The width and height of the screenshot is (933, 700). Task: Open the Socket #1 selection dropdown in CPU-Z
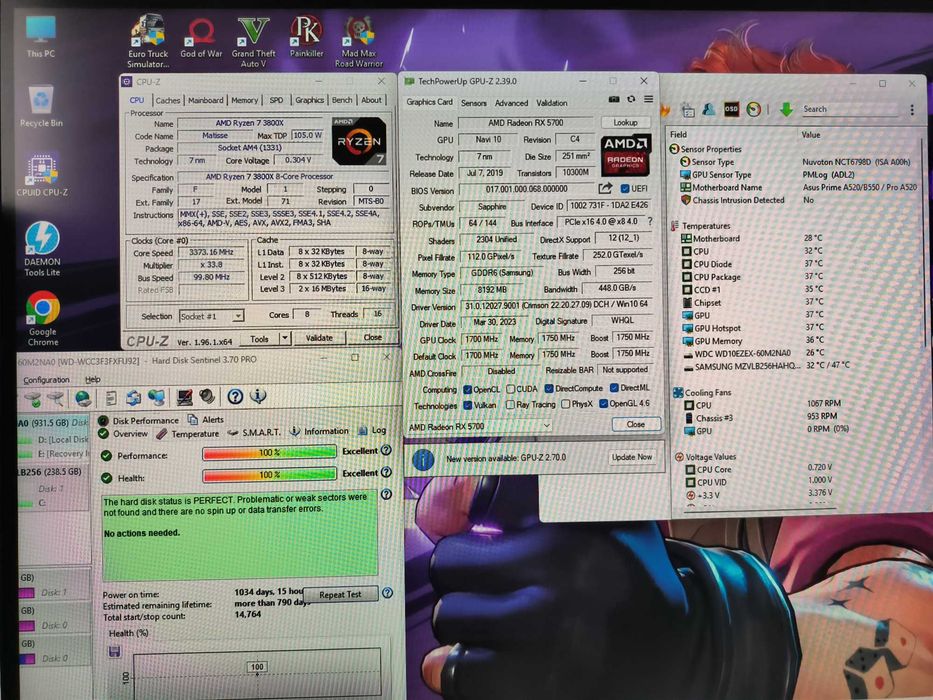[211, 316]
